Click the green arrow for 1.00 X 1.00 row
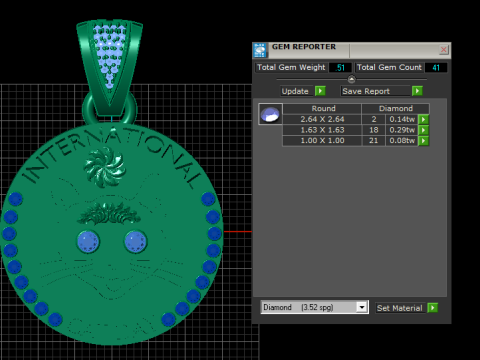The image size is (480, 360). coord(423,141)
